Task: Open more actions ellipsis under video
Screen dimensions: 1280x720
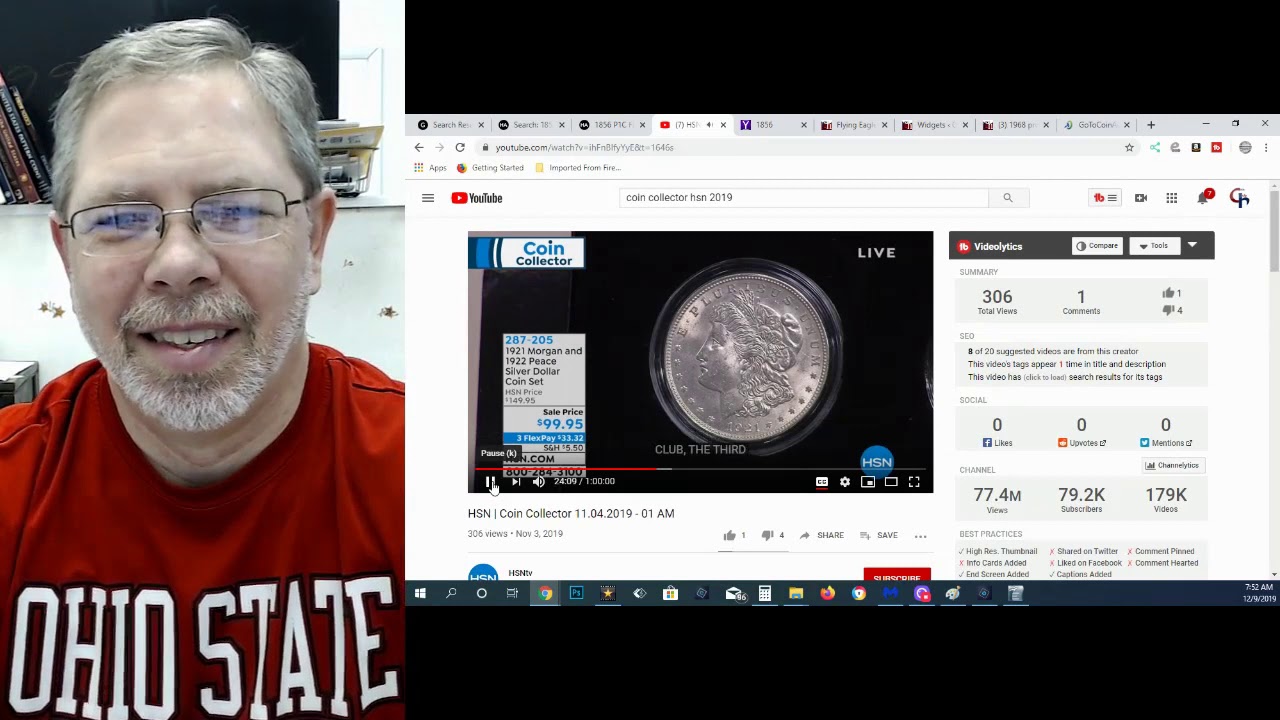Action: 921,535
